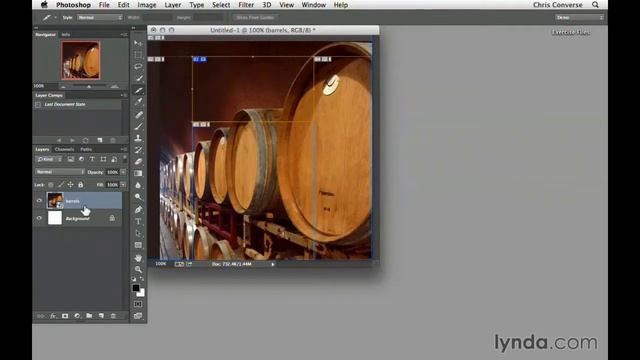Select the Eyedropper tool
The width and height of the screenshot is (640, 360).
(x=138, y=102)
